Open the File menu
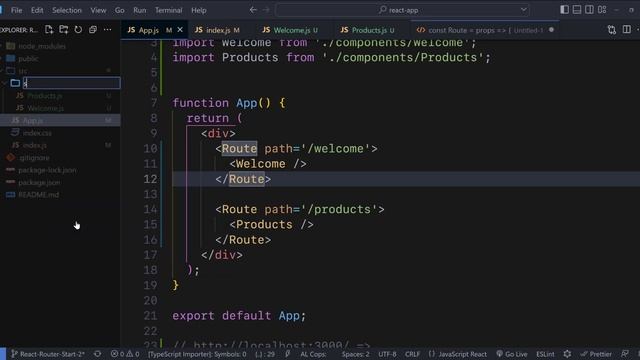This screenshot has width=640, height=360. (x=17, y=10)
